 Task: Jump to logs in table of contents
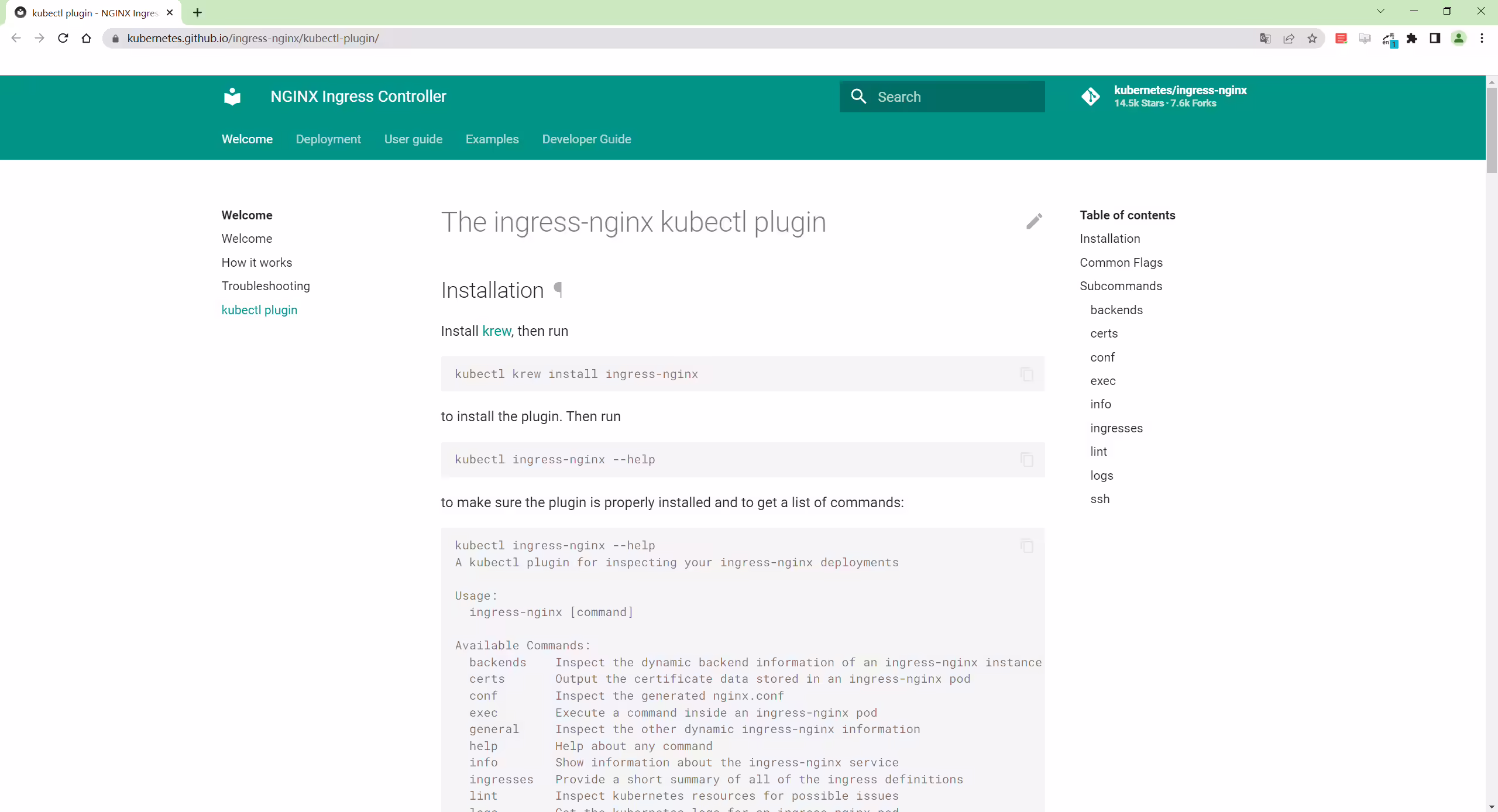1101,476
